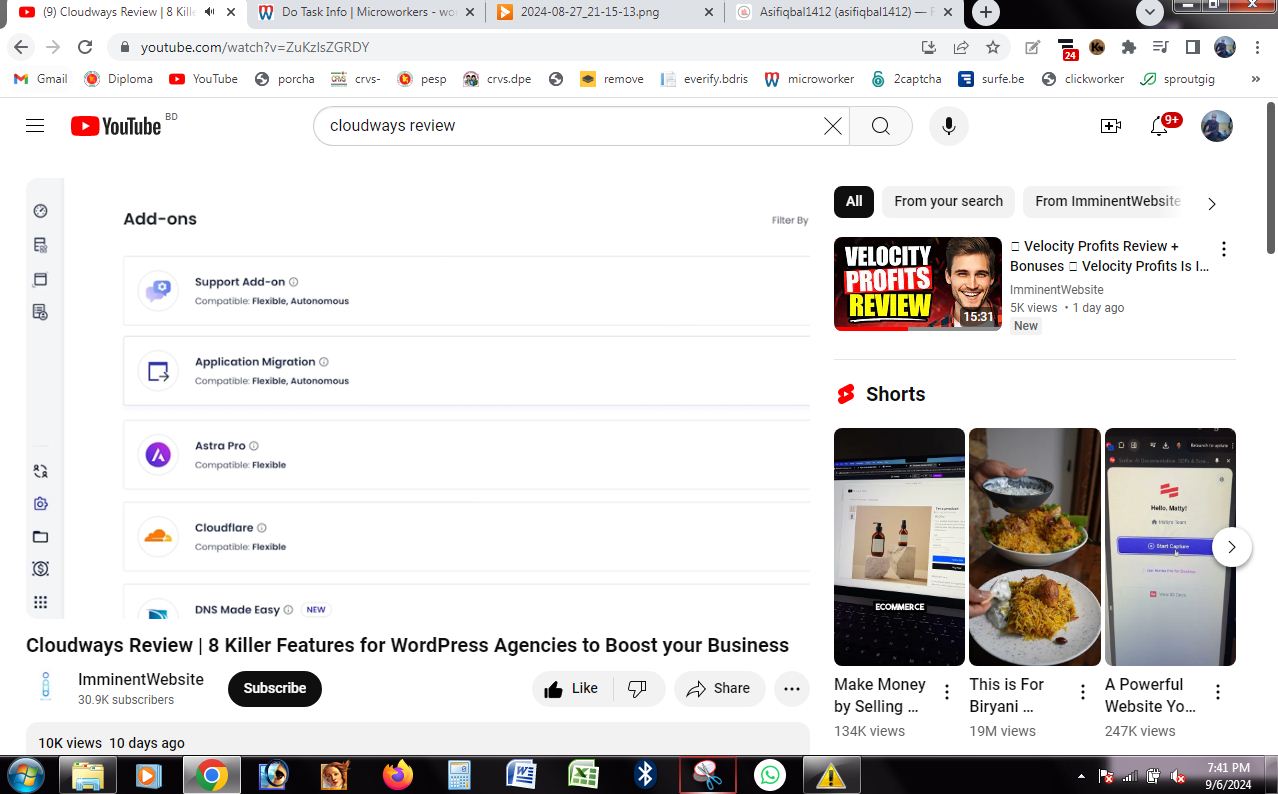Expand hidden bookmarks with double chevron
The image size is (1278, 794).
(x=1255, y=79)
